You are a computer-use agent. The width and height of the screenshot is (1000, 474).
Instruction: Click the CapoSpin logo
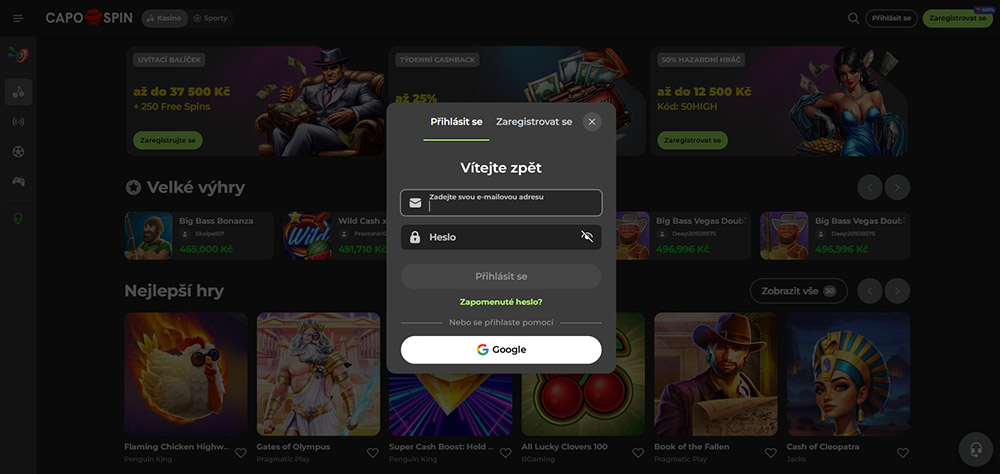coord(89,18)
